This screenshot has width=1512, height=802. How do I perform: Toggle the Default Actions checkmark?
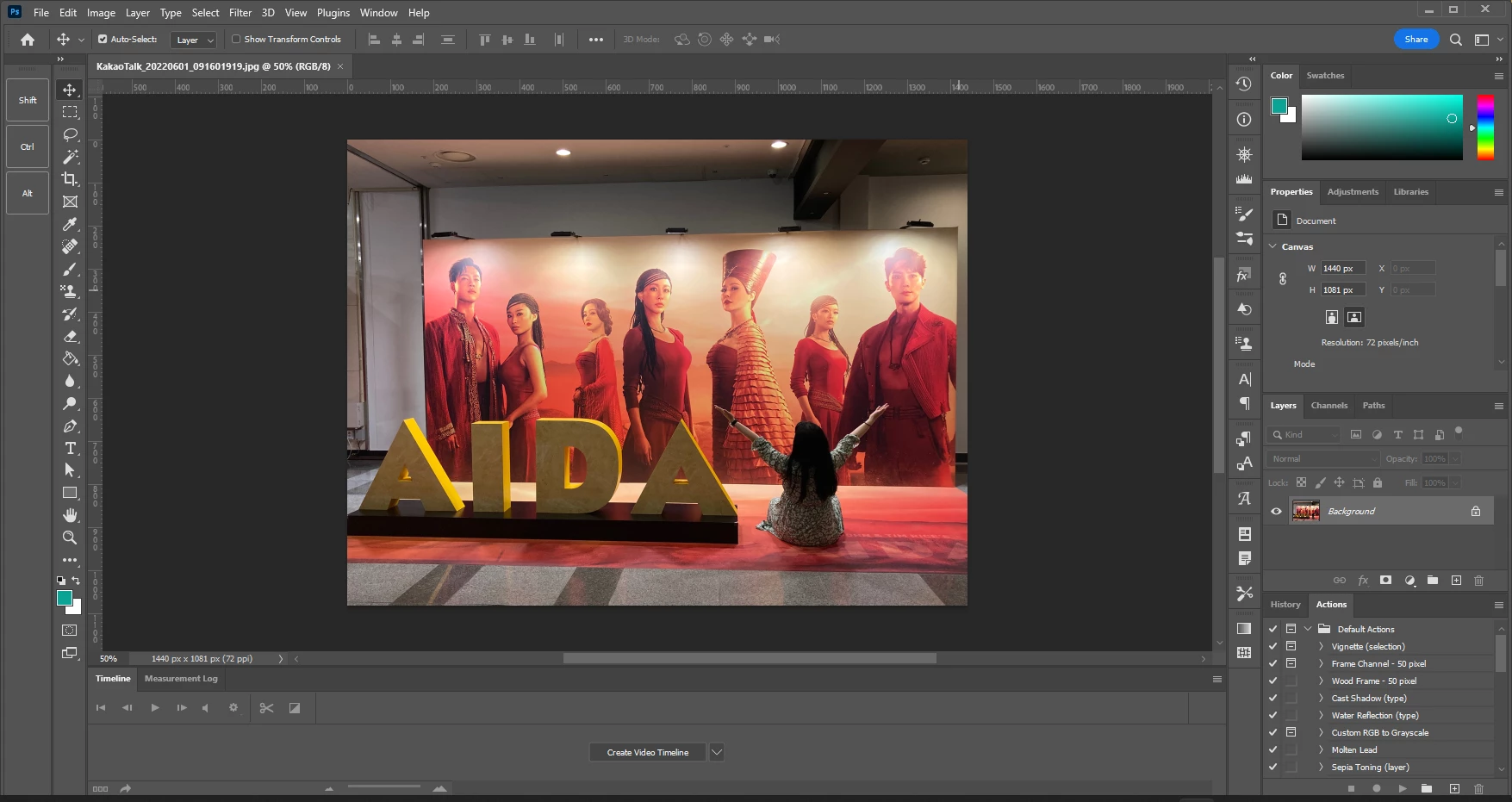[1272, 629]
